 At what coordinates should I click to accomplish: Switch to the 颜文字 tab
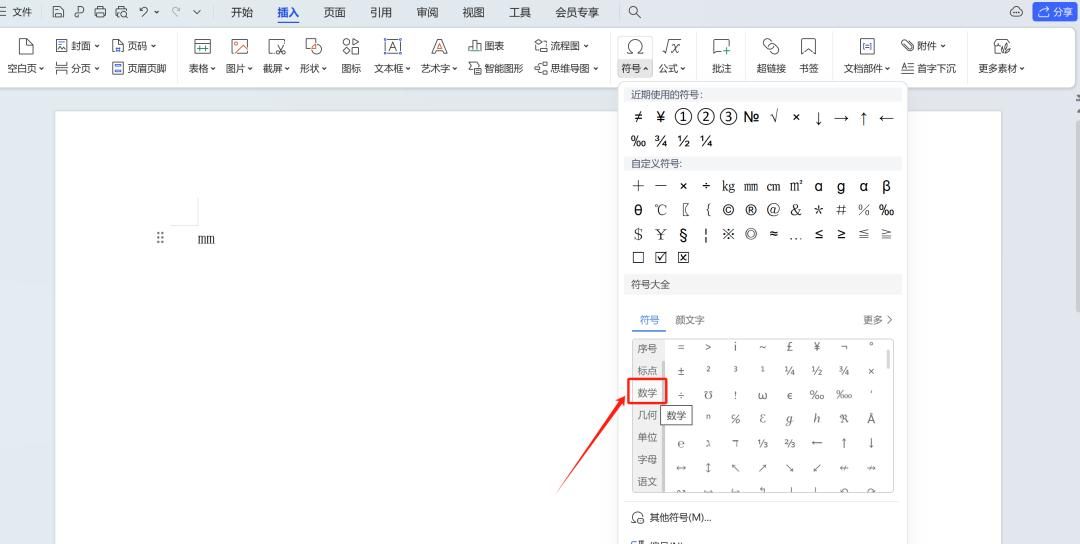pos(689,320)
